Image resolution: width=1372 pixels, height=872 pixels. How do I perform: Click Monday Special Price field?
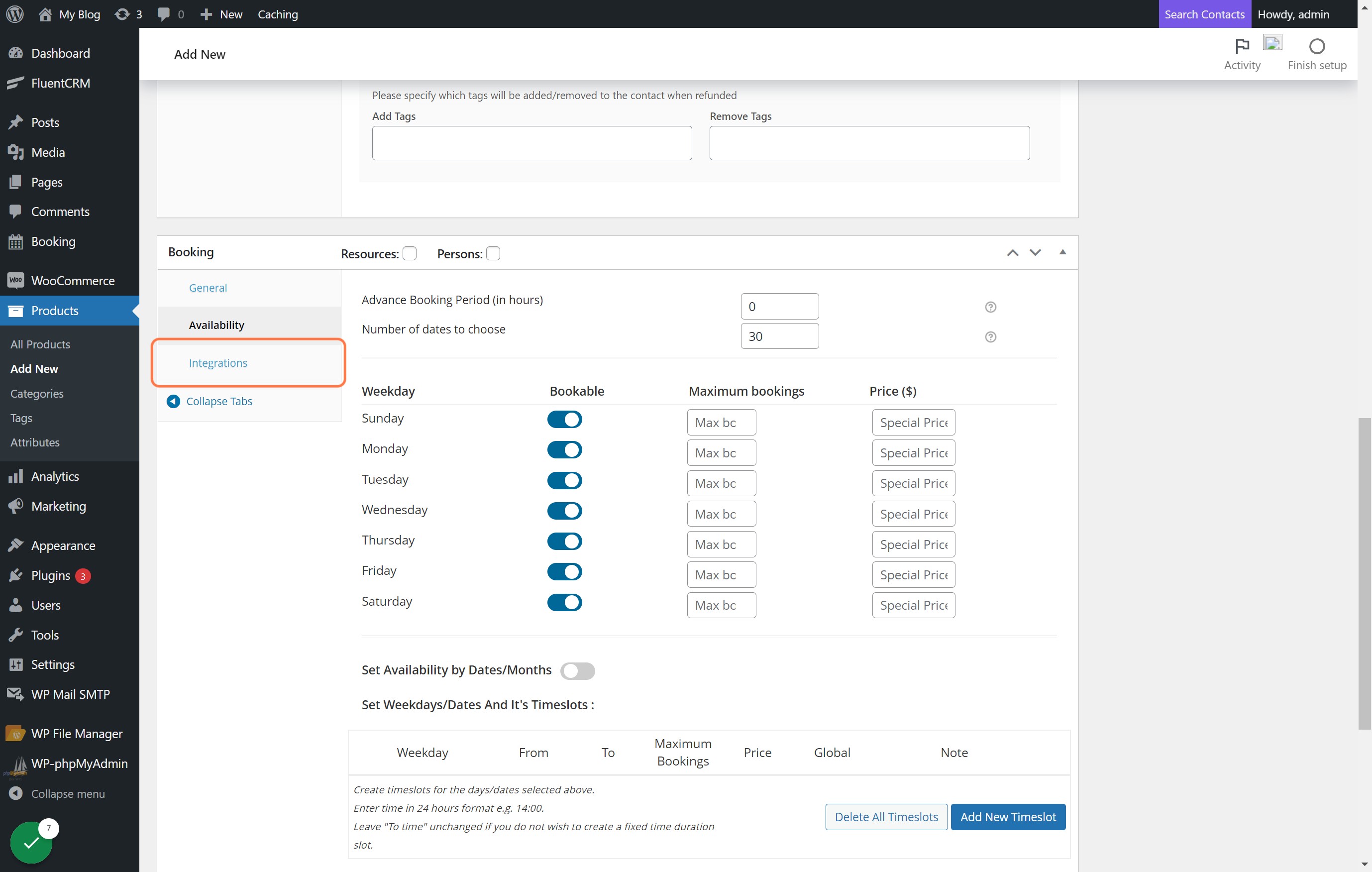pos(913,452)
